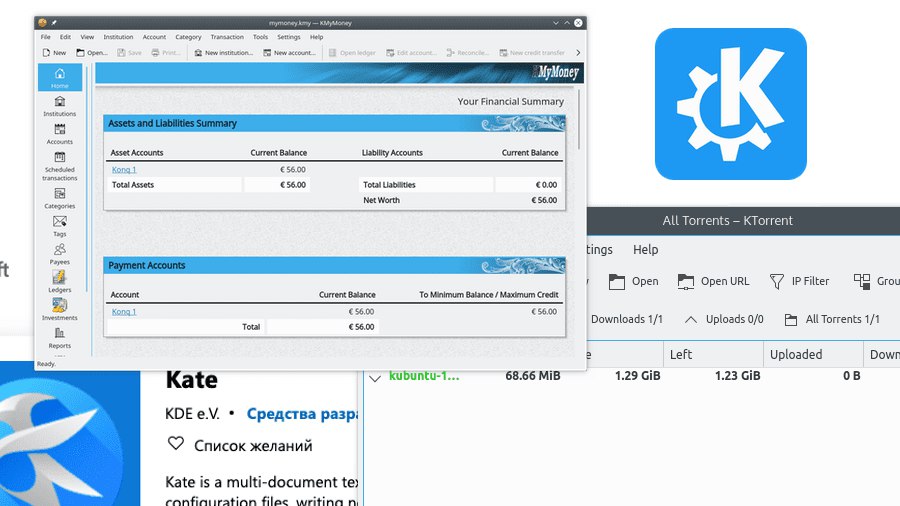Click Open ledger toolbar button

[352, 53]
